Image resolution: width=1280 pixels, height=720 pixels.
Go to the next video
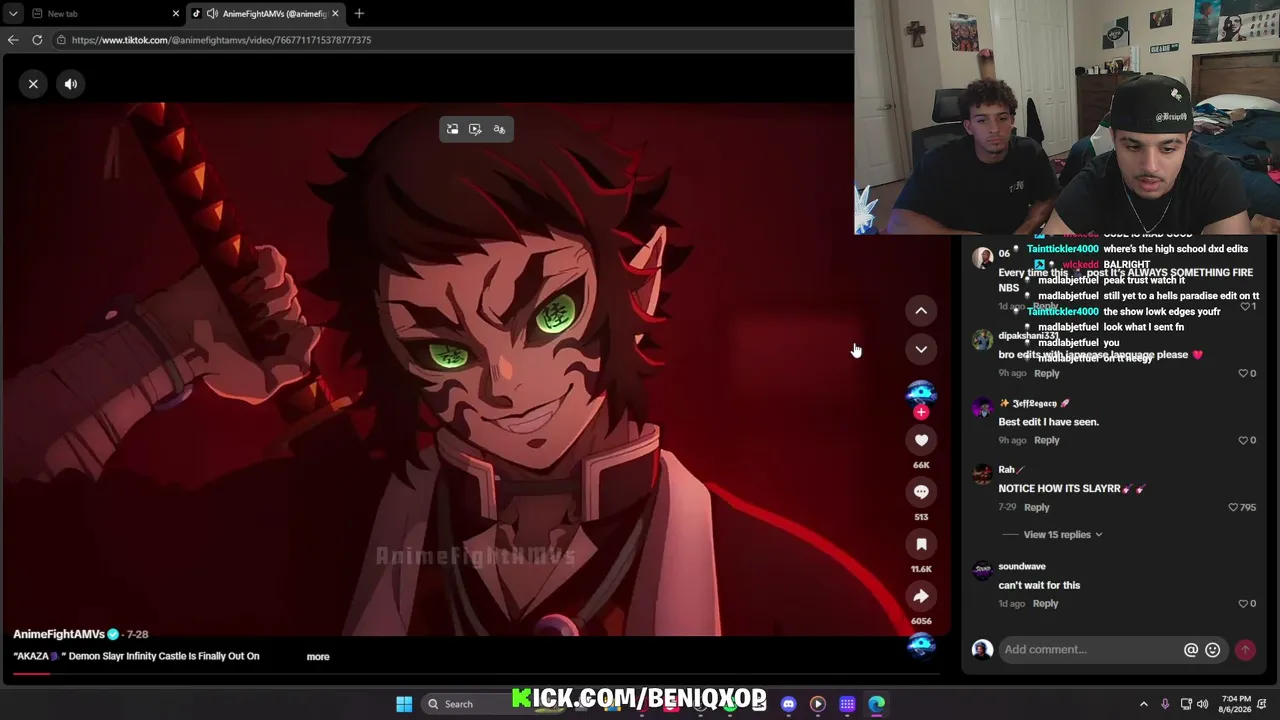(x=921, y=349)
